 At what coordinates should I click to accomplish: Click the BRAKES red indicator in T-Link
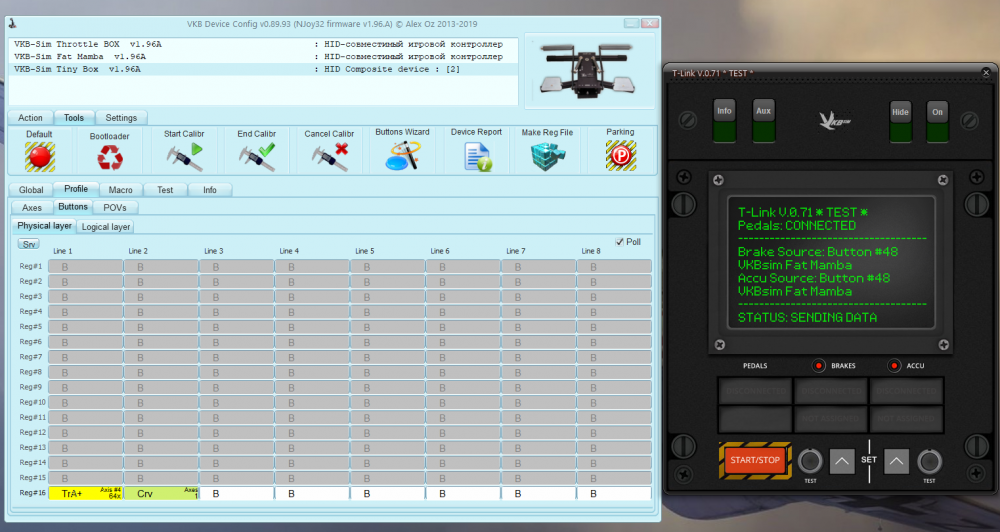(818, 366)
